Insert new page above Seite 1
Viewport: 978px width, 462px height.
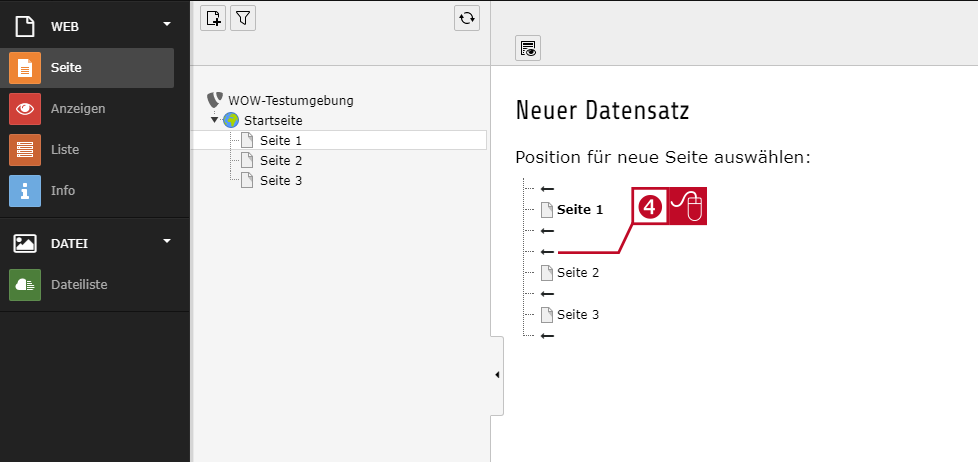(547, 188)
